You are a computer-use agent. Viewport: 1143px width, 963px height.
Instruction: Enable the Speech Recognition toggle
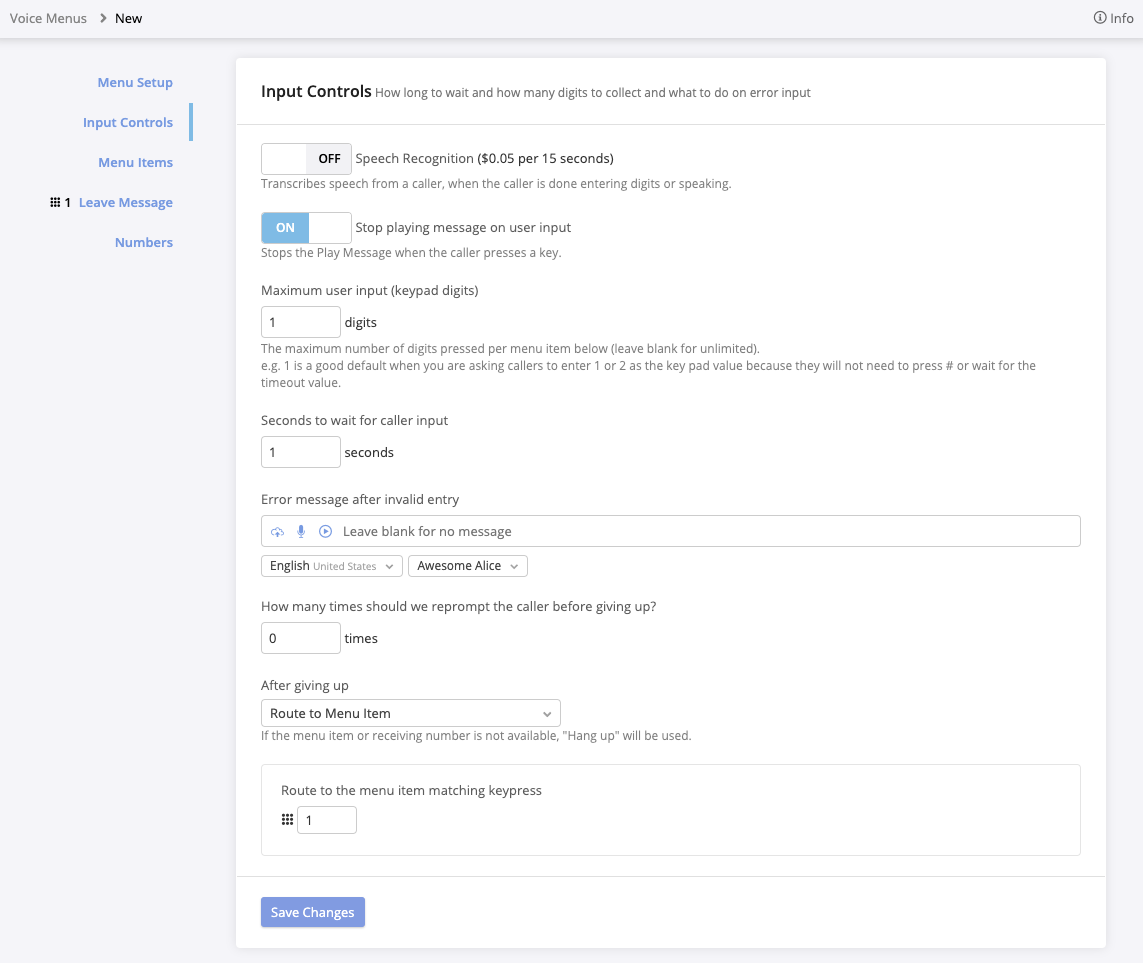pyautogui.click(x=306, y=158)
